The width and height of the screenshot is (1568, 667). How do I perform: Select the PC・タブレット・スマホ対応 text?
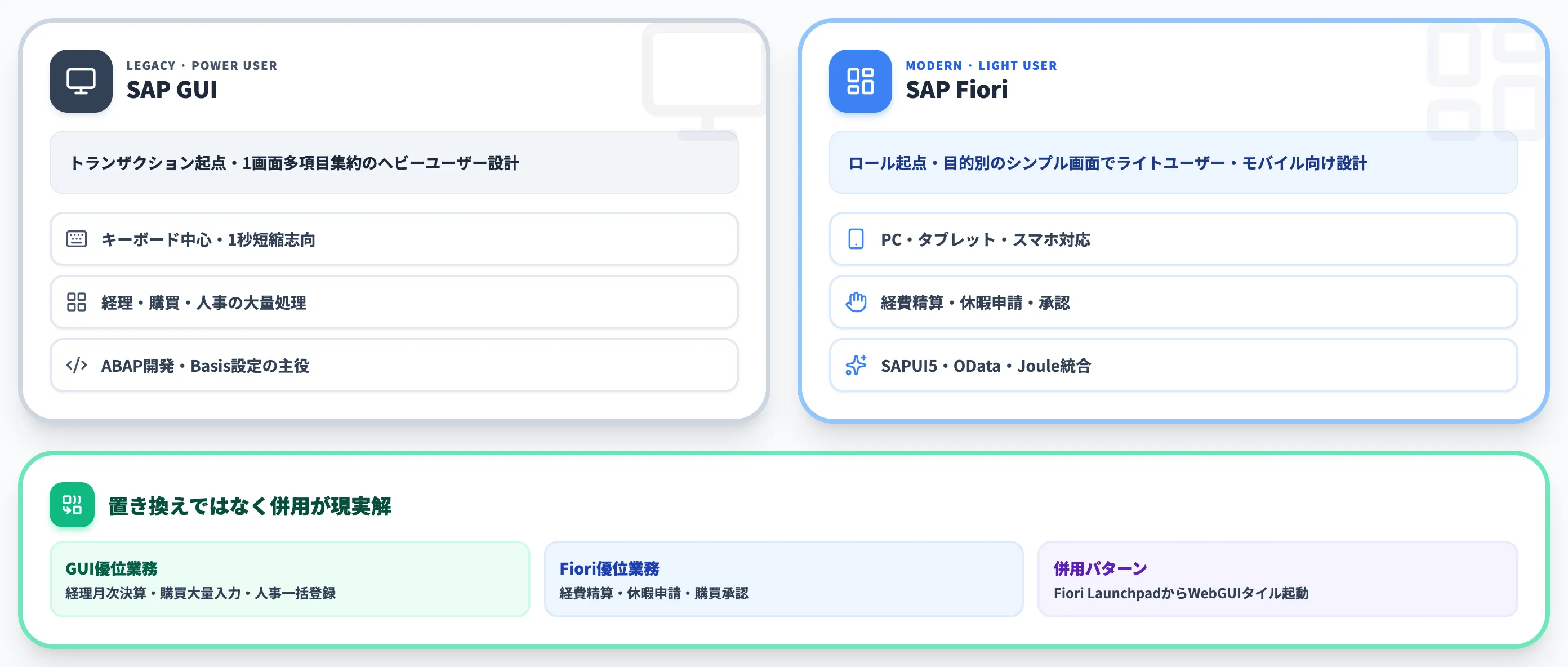click(986, 240)
